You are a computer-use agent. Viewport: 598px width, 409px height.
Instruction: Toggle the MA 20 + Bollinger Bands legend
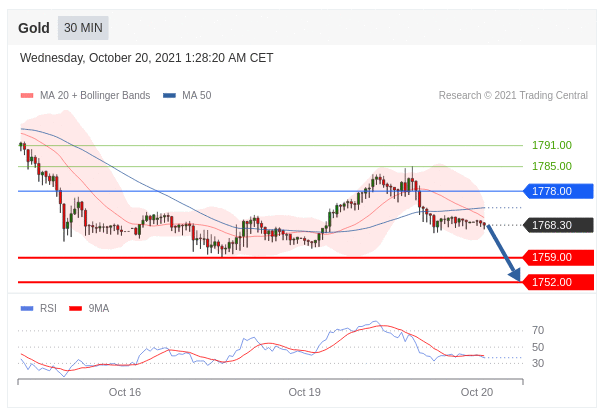point(85,95)
